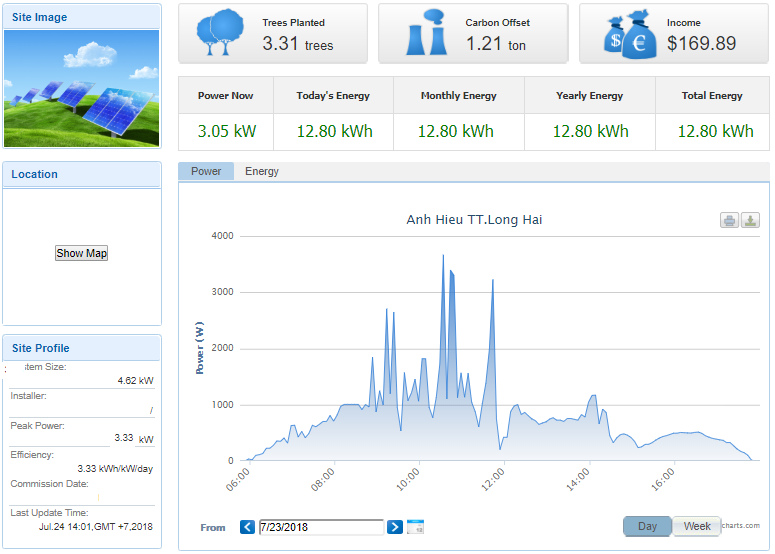Viewport: 775px width, 554px height.
Task: Click the date field showing 7/23/2018
Action: pyautogui.click(x=321, y=527)
